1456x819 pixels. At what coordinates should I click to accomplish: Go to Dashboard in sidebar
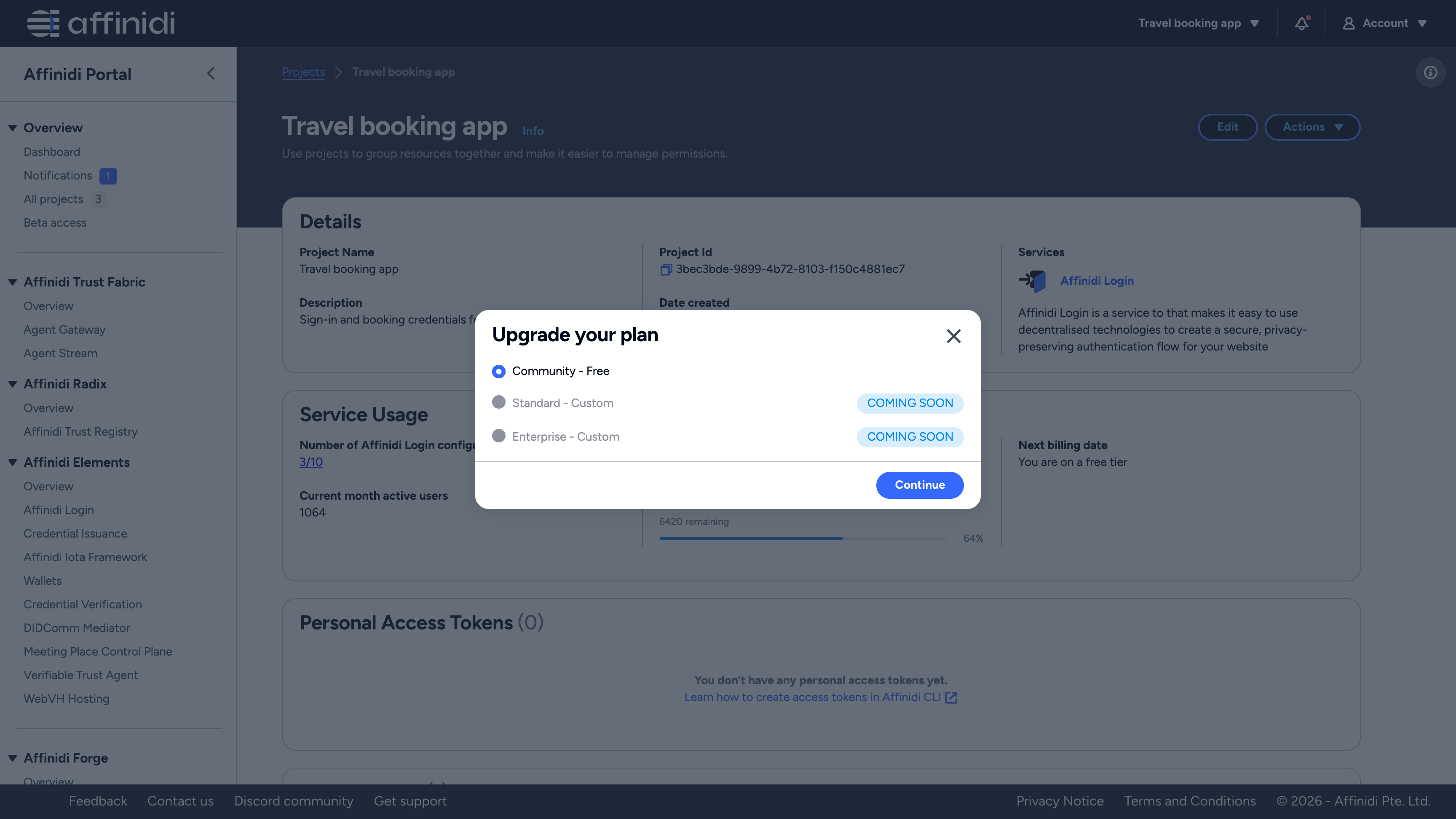click(x=52, y=152)
